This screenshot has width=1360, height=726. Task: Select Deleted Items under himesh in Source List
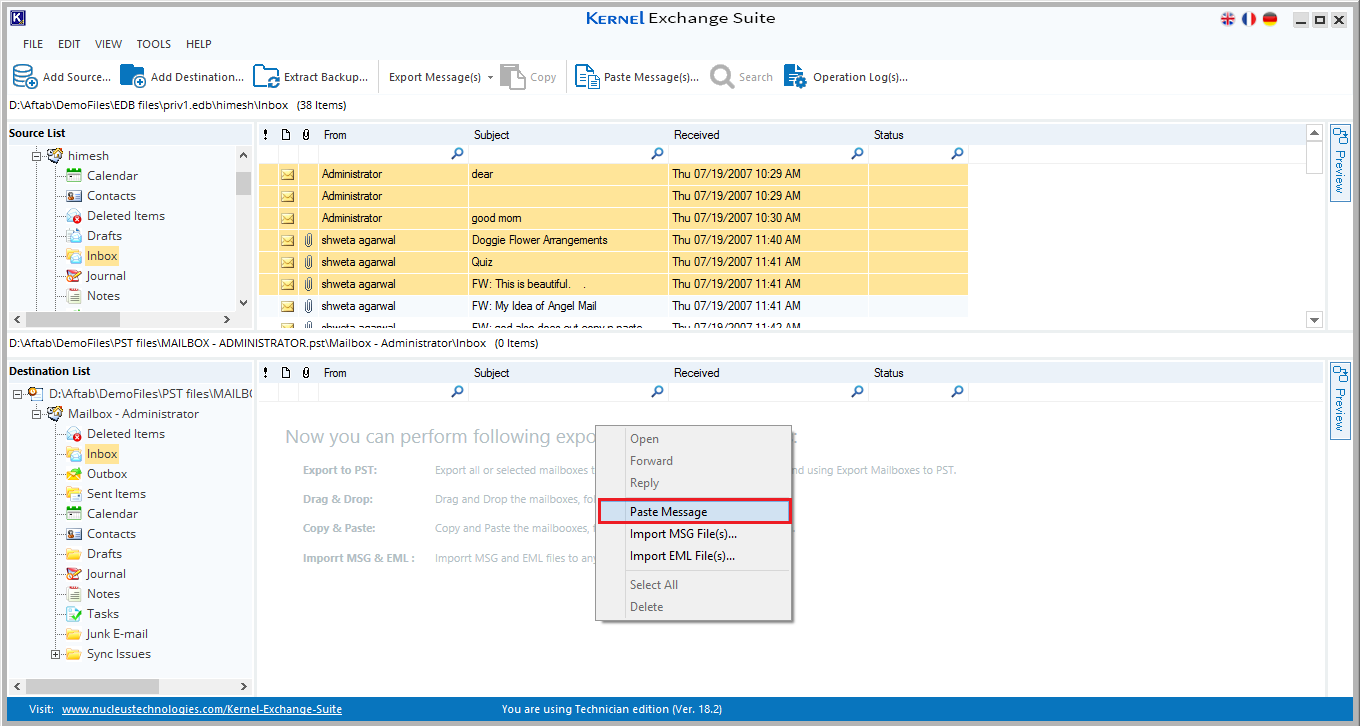[126, 216]
